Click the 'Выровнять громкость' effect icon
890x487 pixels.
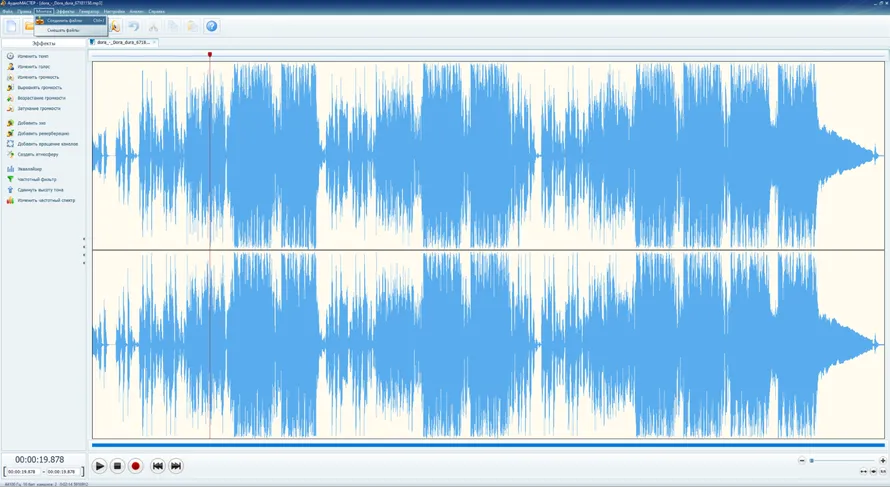[x=10, y=87]
